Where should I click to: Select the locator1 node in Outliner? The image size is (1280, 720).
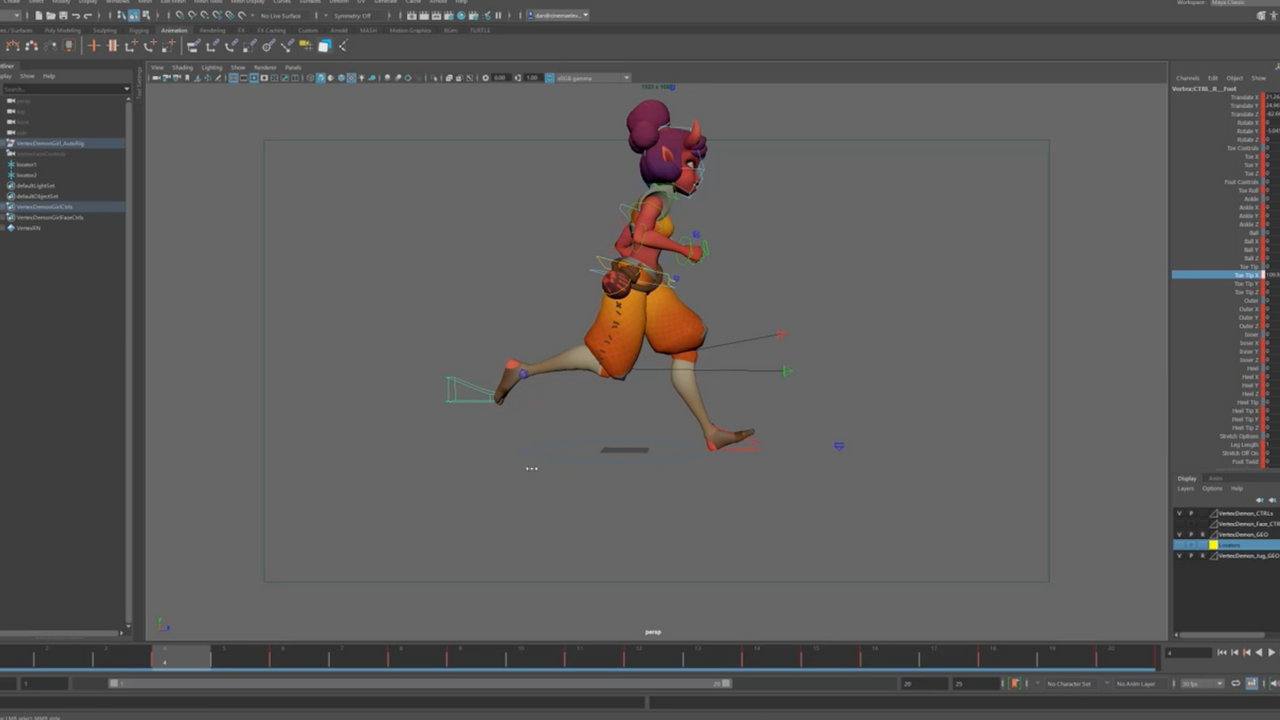click(27, 164)
